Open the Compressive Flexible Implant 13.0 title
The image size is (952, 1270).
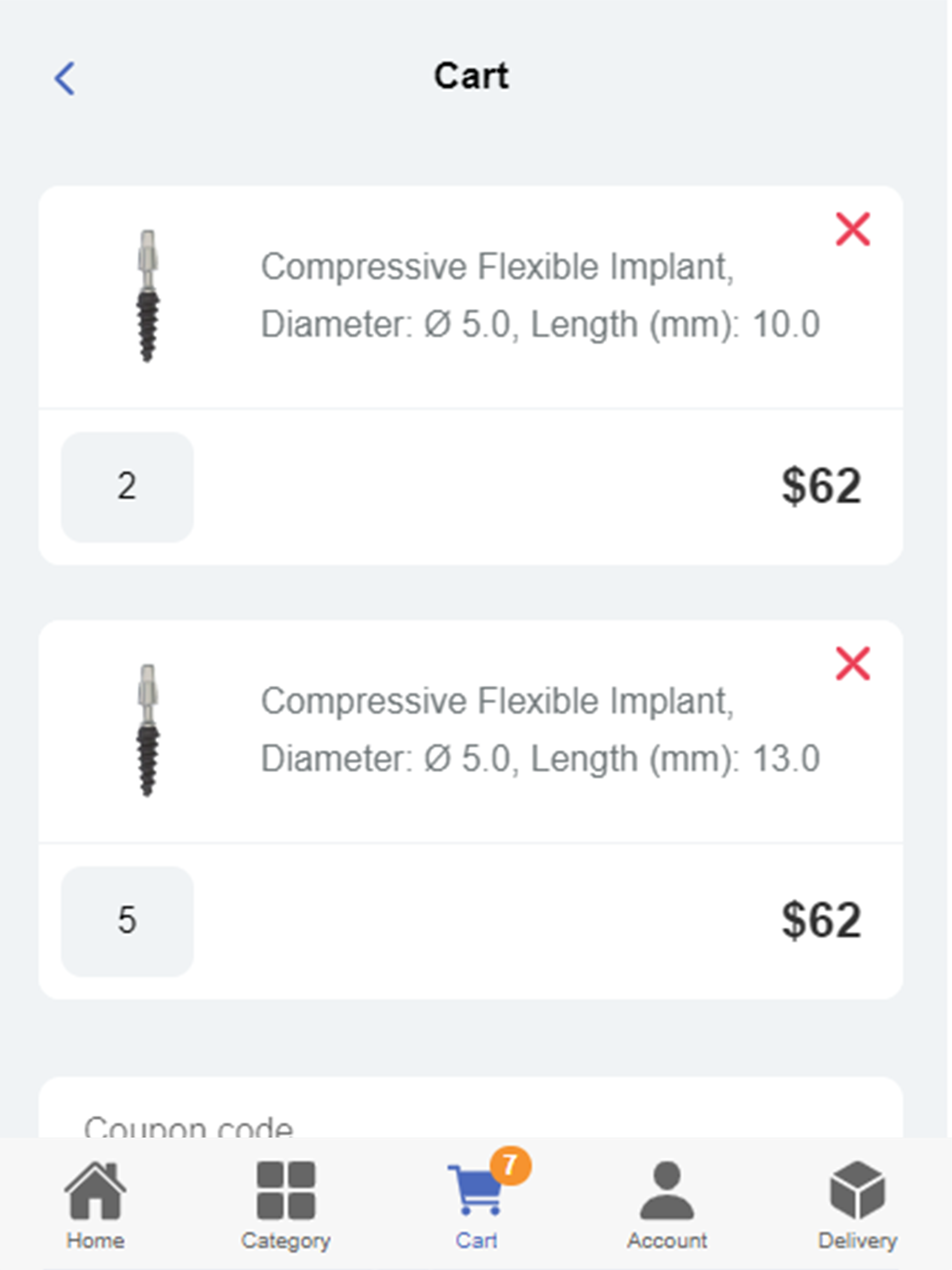[540, 729]
